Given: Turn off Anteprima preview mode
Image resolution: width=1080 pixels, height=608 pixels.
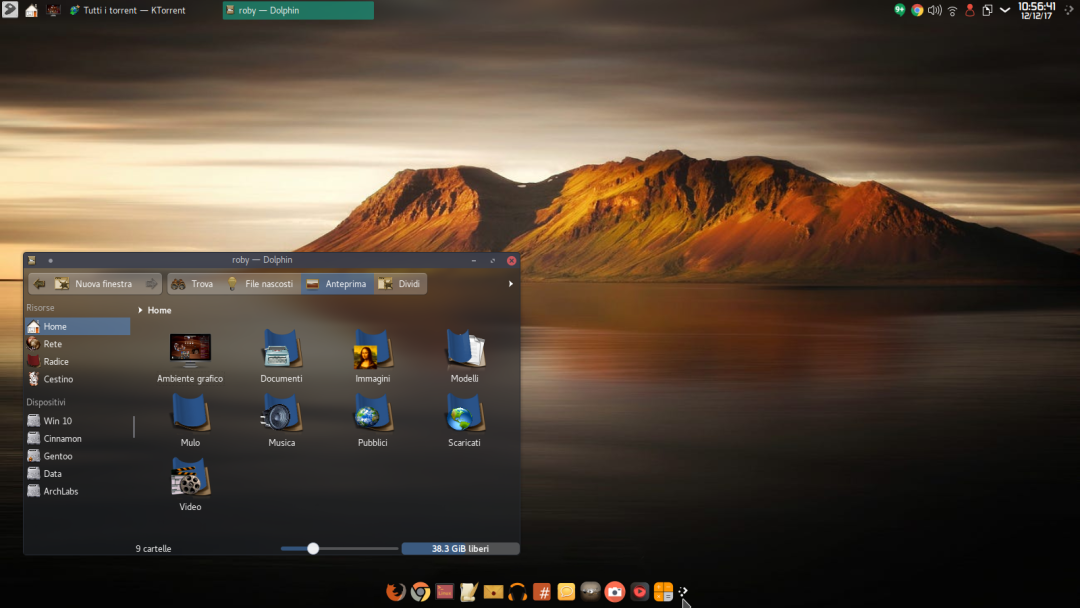Looking at the screenshot, I should coord(337,284).
